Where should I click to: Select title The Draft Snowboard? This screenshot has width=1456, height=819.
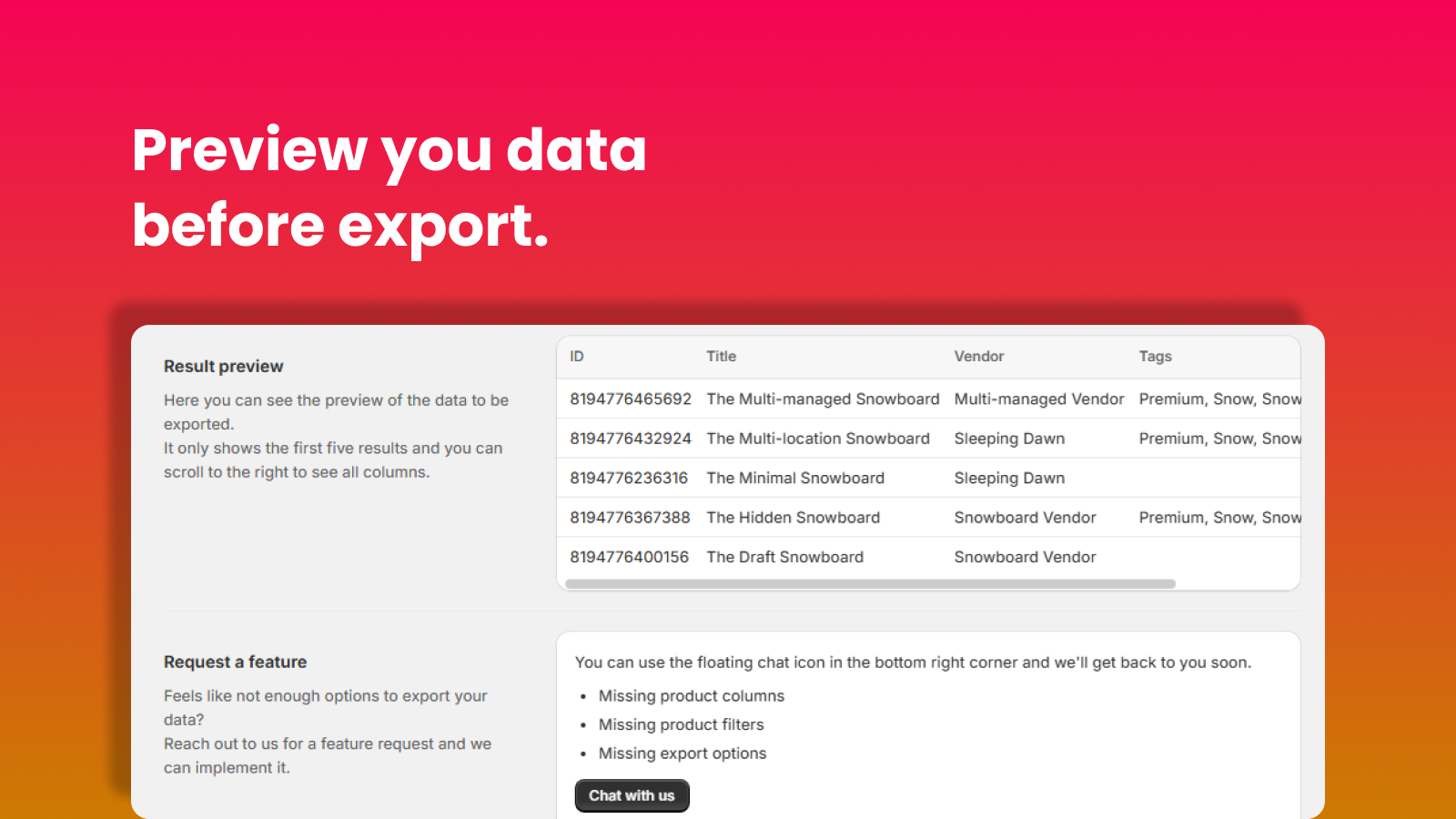click(785, 557)
